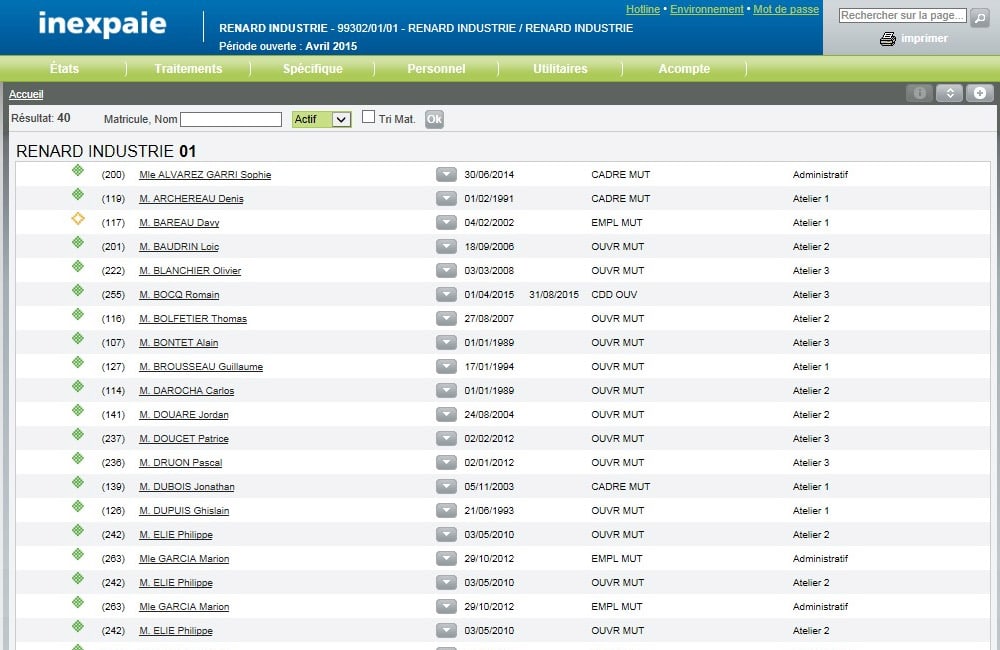Click the imprimer print label
Screen dimensions: 1000x650
[x=924, y=38]
